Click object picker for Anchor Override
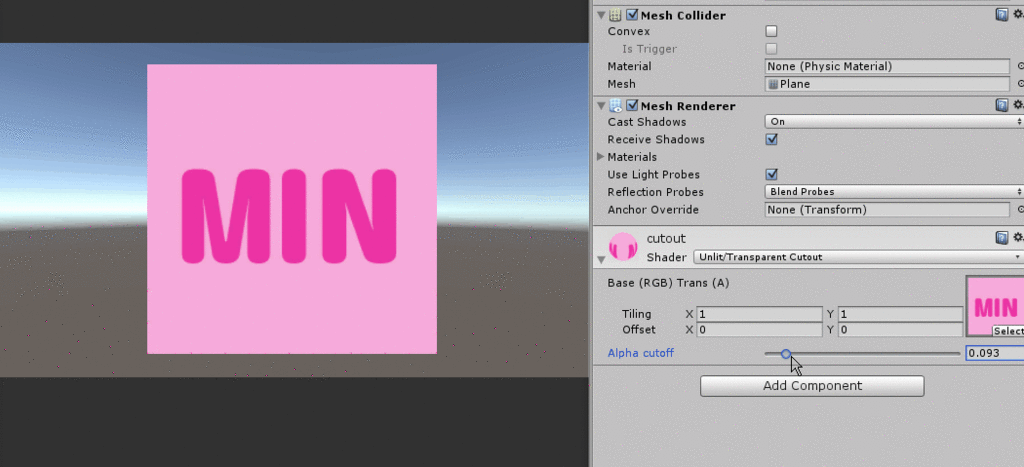The height and width of the screenshot is (467, 1024). coord(1020,210)
